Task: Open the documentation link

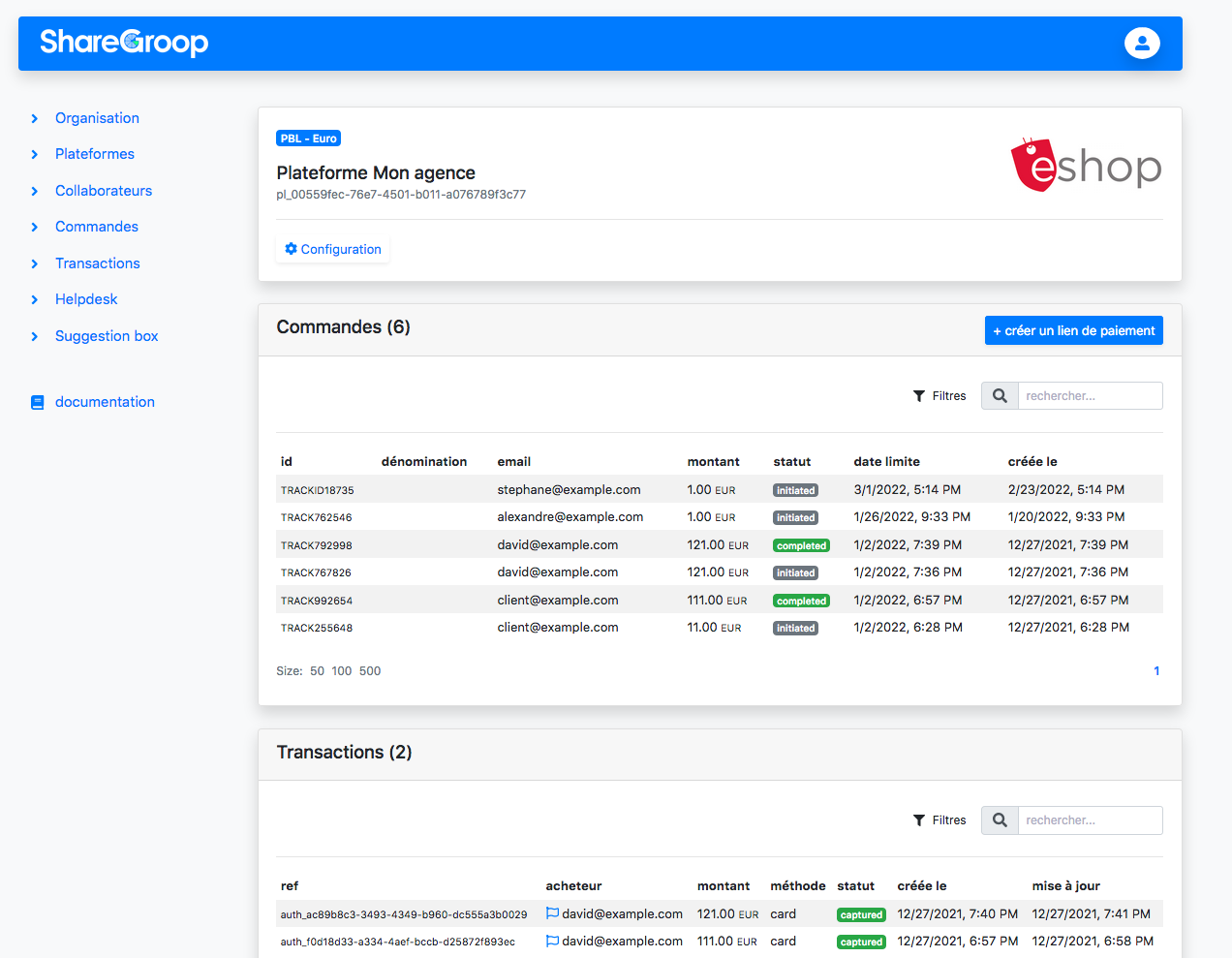Action: click(x=105, y=402)
